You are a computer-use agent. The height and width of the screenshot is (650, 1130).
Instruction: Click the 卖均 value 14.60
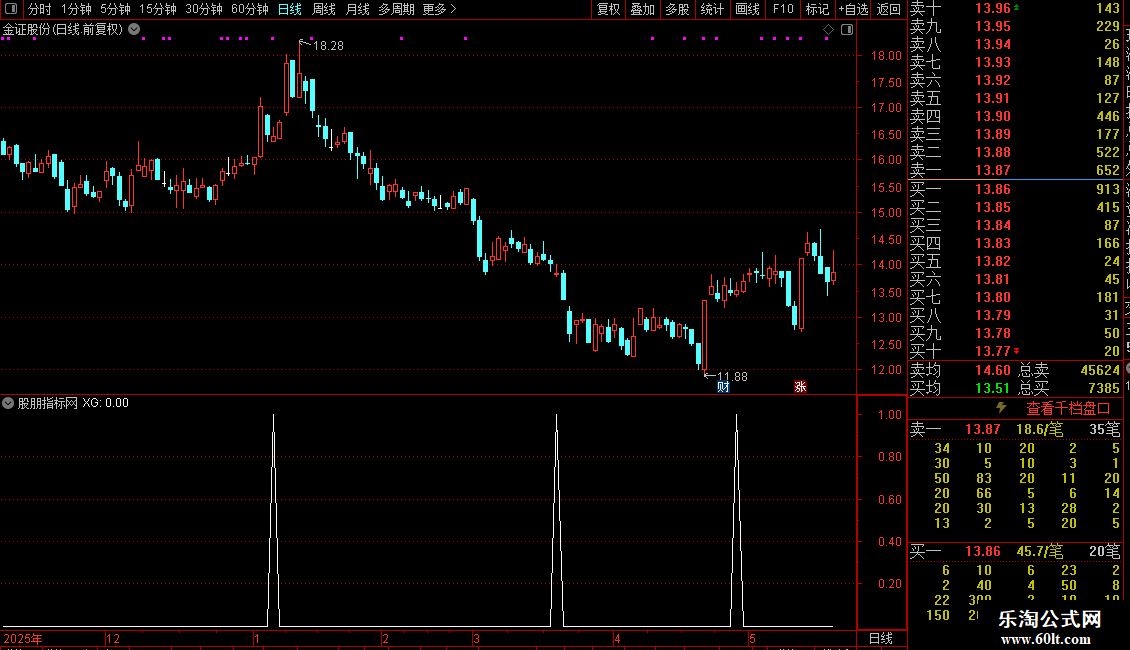(x=992, y=370)
